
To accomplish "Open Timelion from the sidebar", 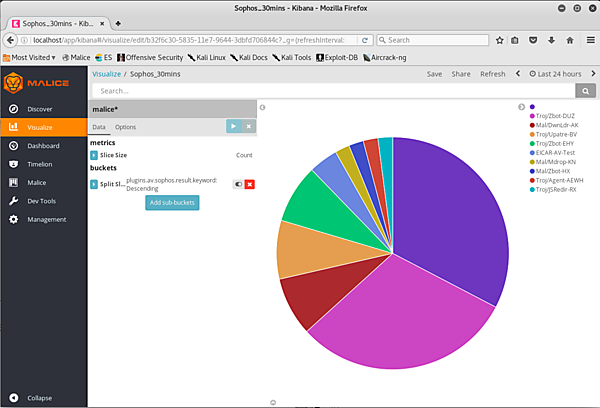I will pyautogui.click(x=41, y=164).
